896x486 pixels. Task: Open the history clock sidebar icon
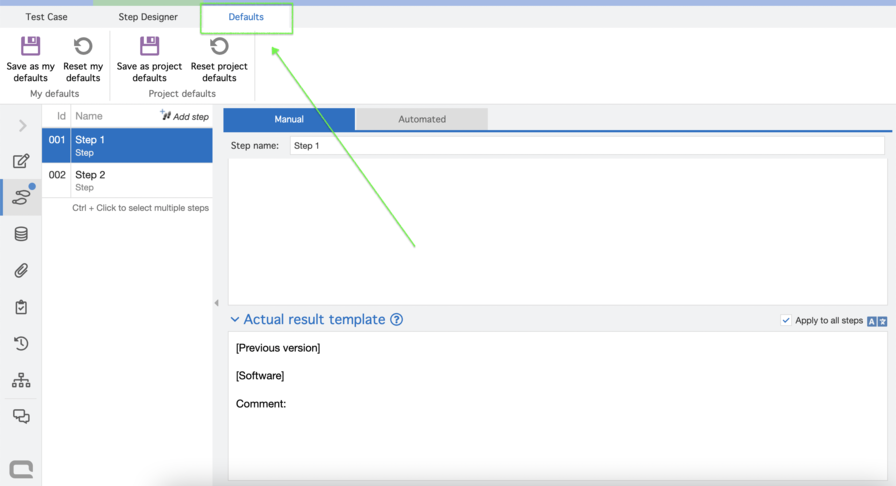click(x=21, y=344)
